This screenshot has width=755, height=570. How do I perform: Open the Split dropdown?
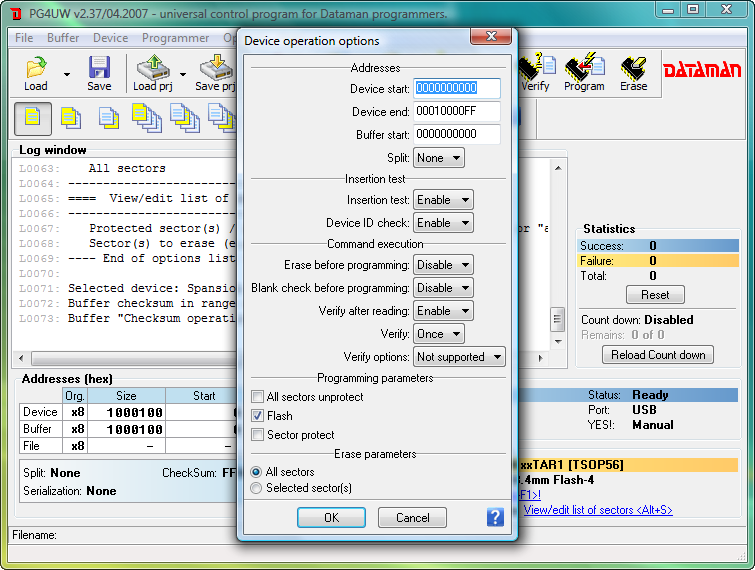point(439,158)
